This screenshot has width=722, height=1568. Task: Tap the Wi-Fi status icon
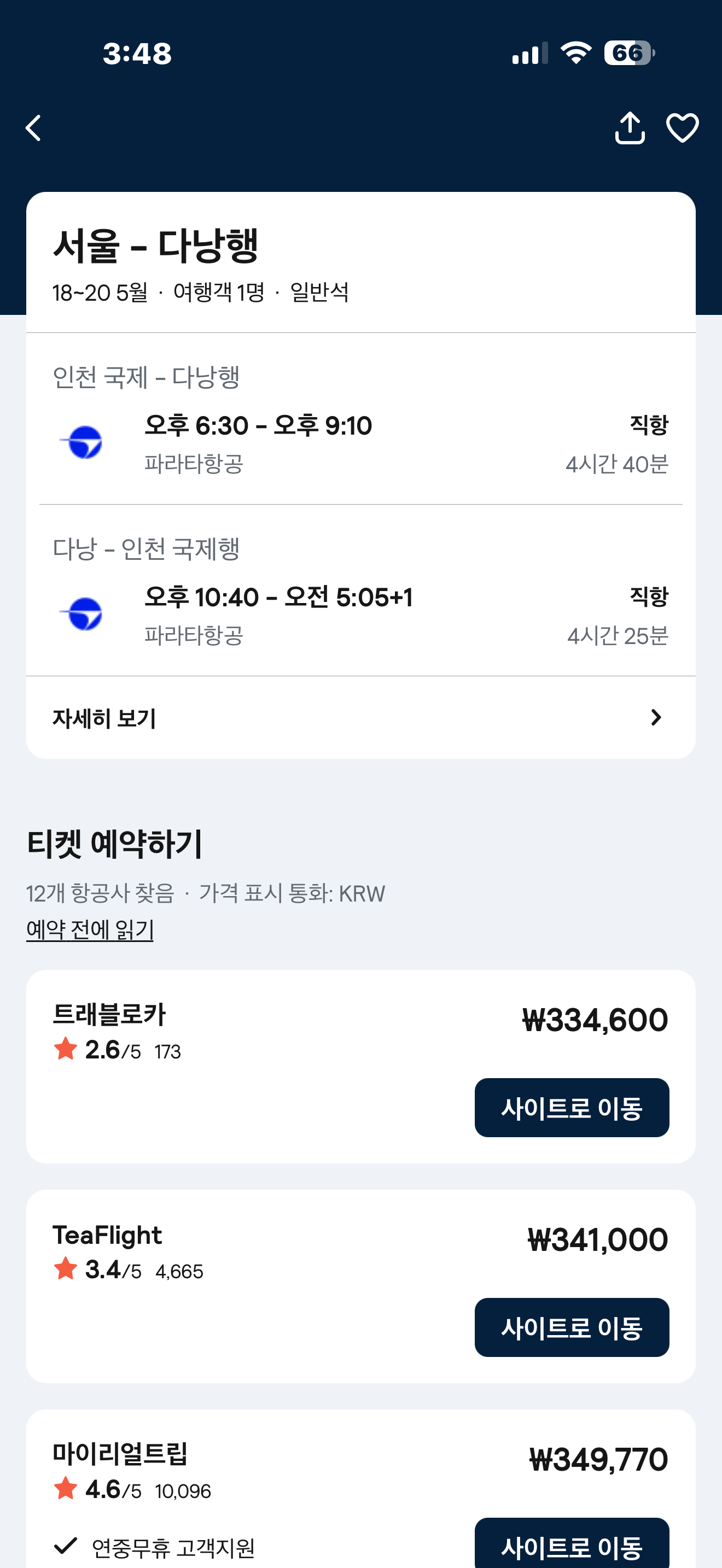click(575, 53)
